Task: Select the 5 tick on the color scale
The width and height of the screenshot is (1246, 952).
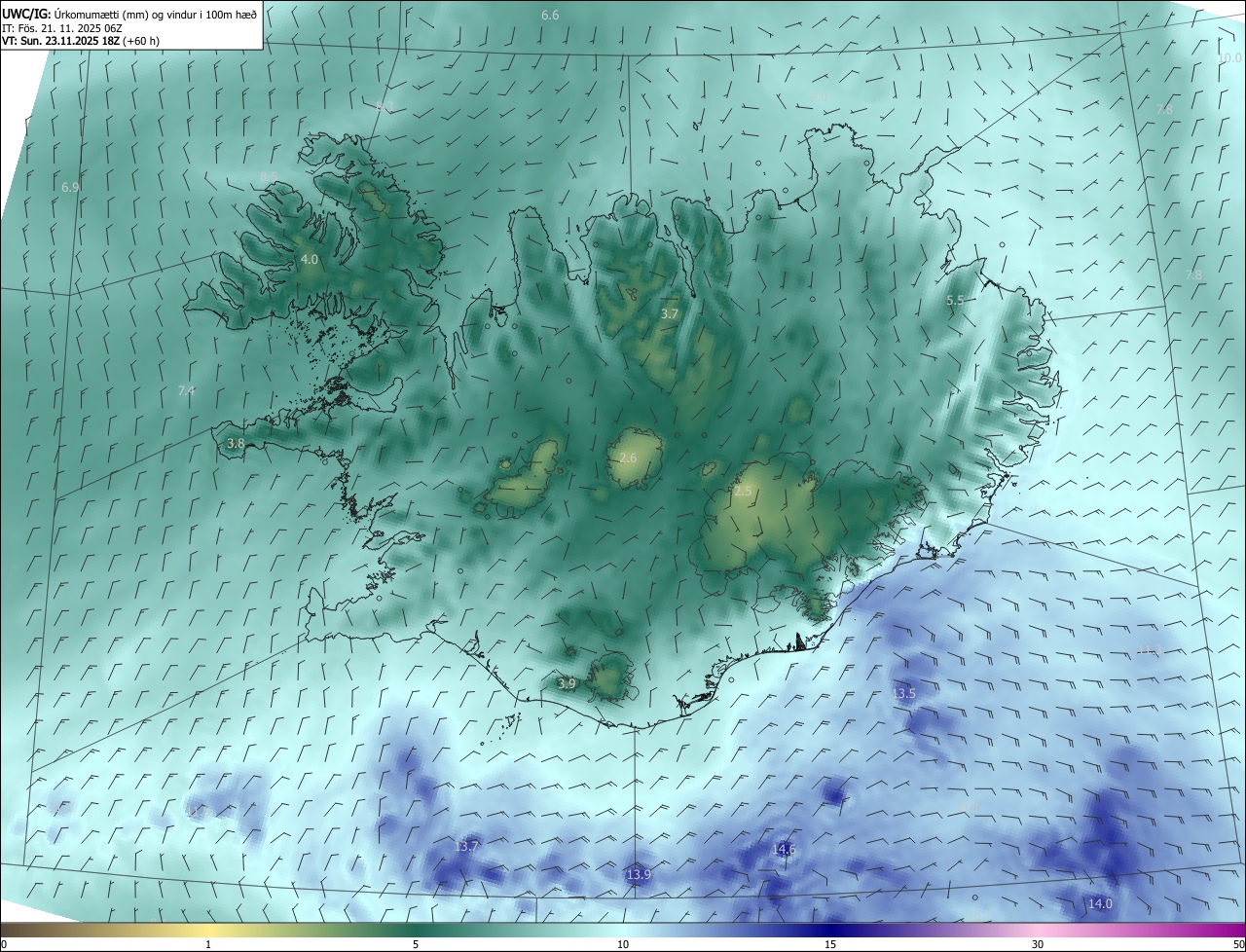Action: tap(416, 944)
